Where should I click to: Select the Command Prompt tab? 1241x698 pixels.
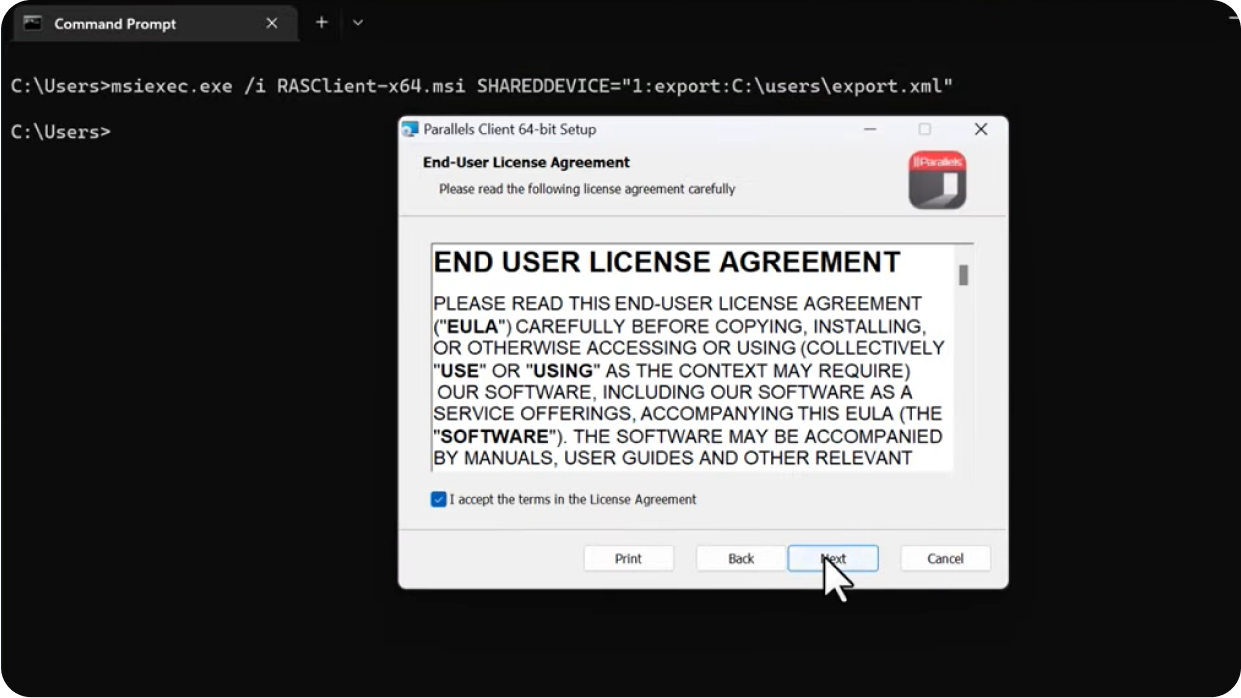[x=140, y=23]
